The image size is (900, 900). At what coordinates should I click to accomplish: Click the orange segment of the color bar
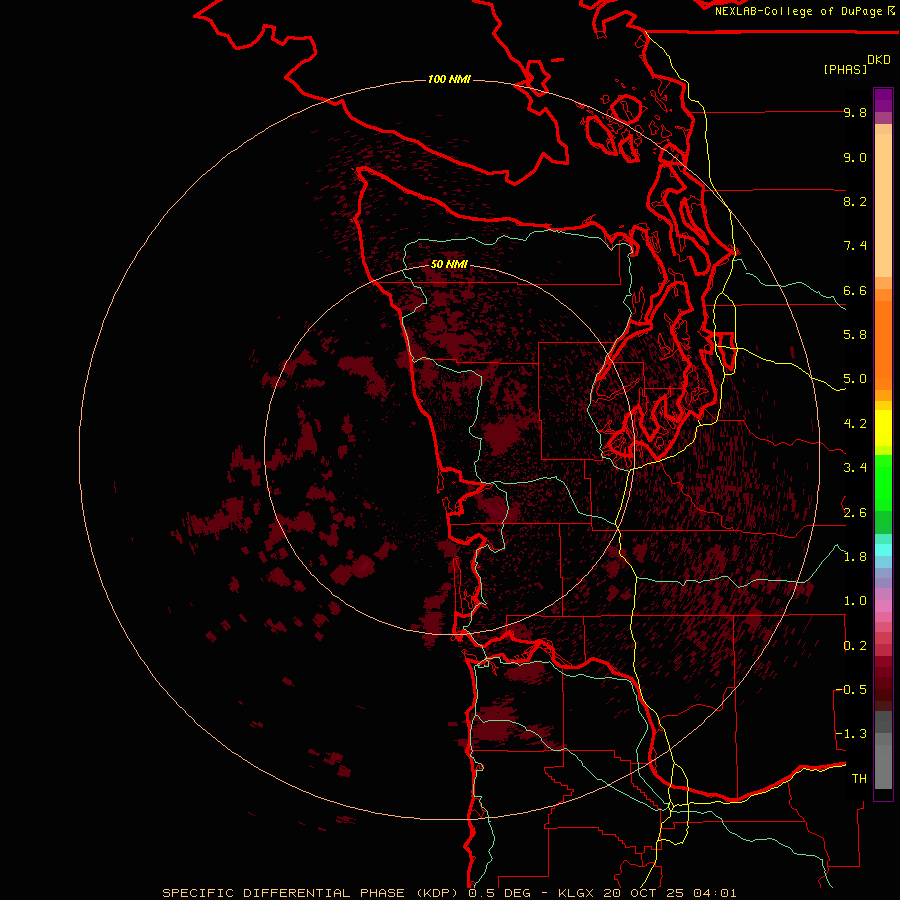coord(883,346)
